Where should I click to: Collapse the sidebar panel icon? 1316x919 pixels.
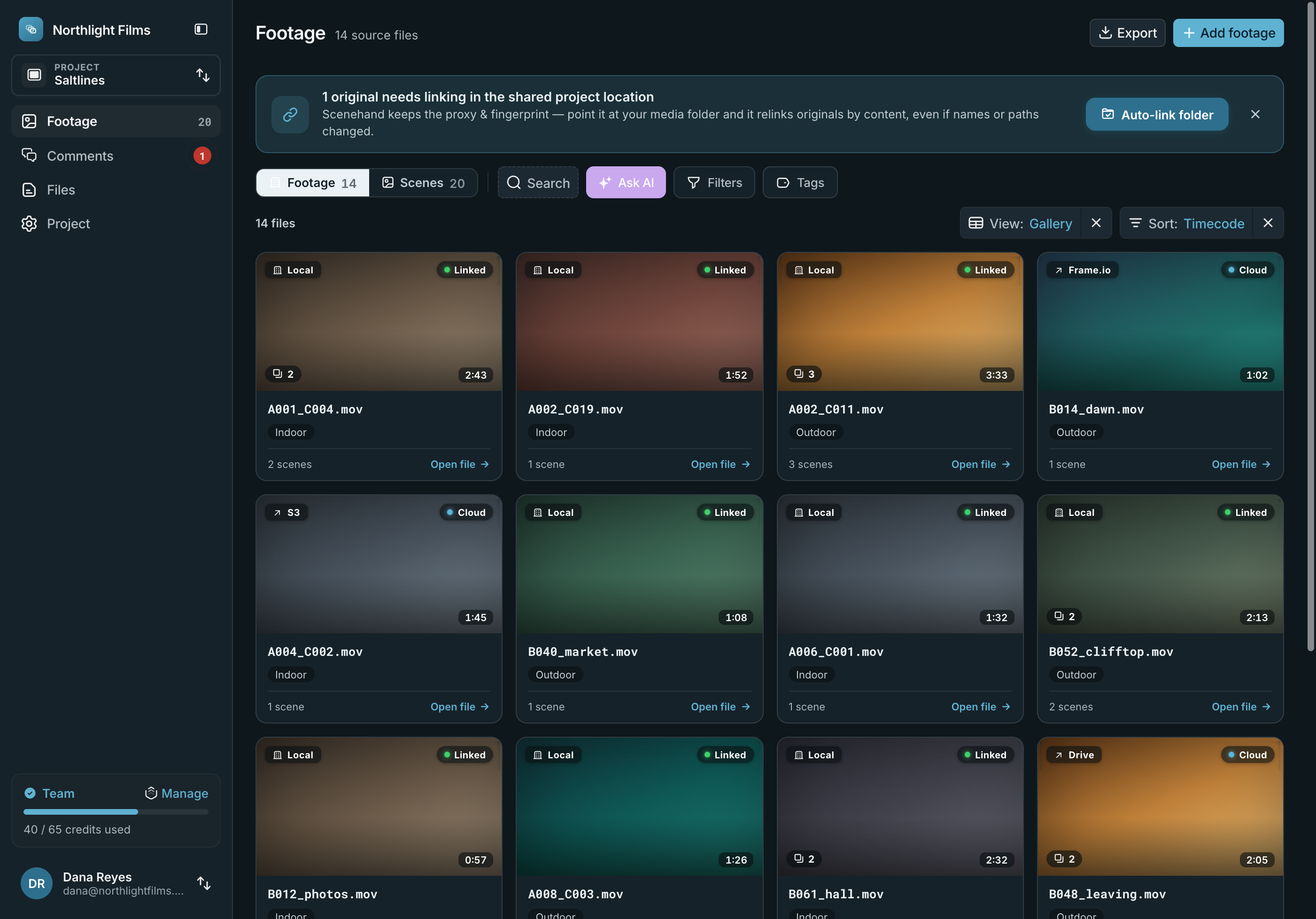[201, 29]
